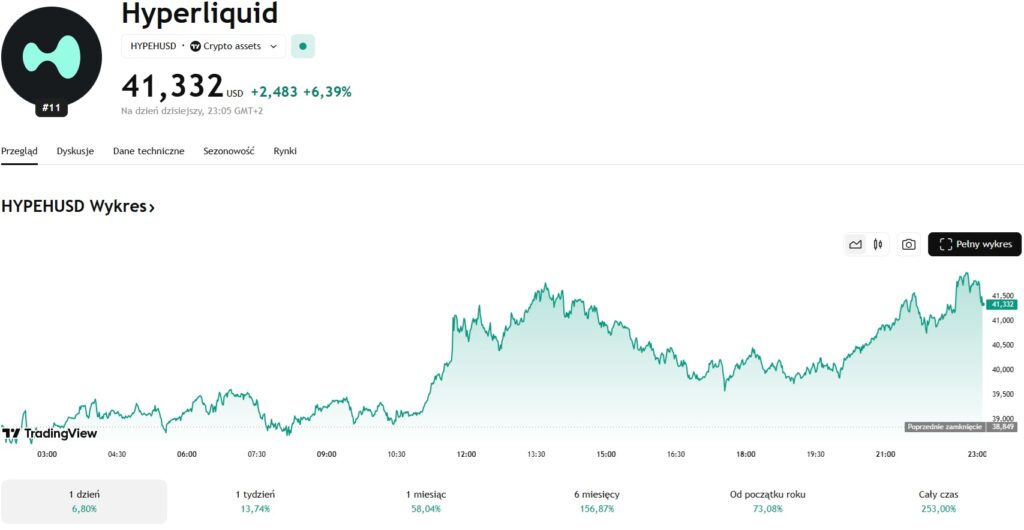The height and width of the screenshot is (530, 1024).
Task: Choose the Od początku roku range
Action: pos(768,501)
